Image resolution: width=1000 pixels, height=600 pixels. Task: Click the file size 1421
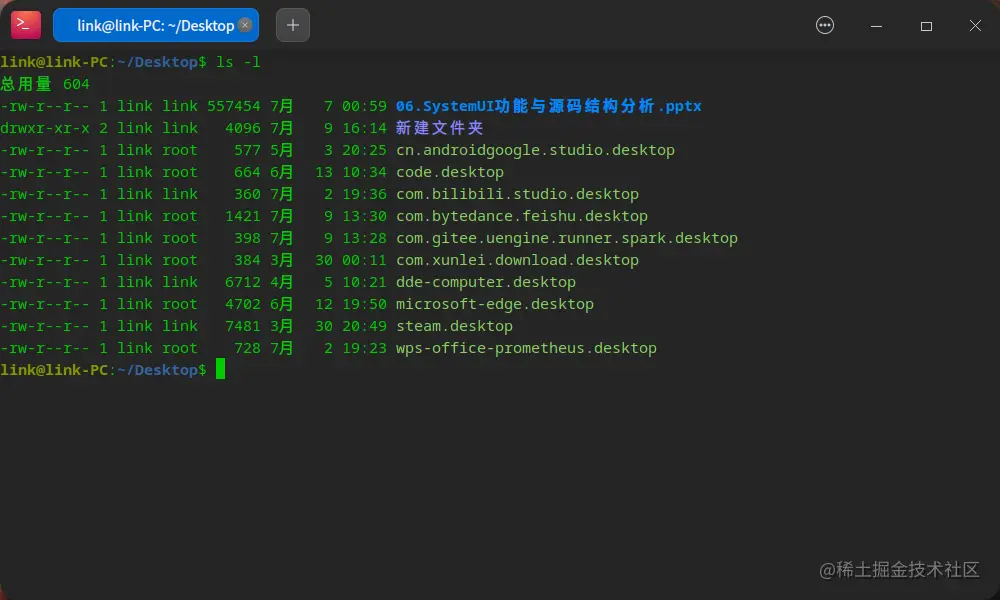[x=242, y=216]
